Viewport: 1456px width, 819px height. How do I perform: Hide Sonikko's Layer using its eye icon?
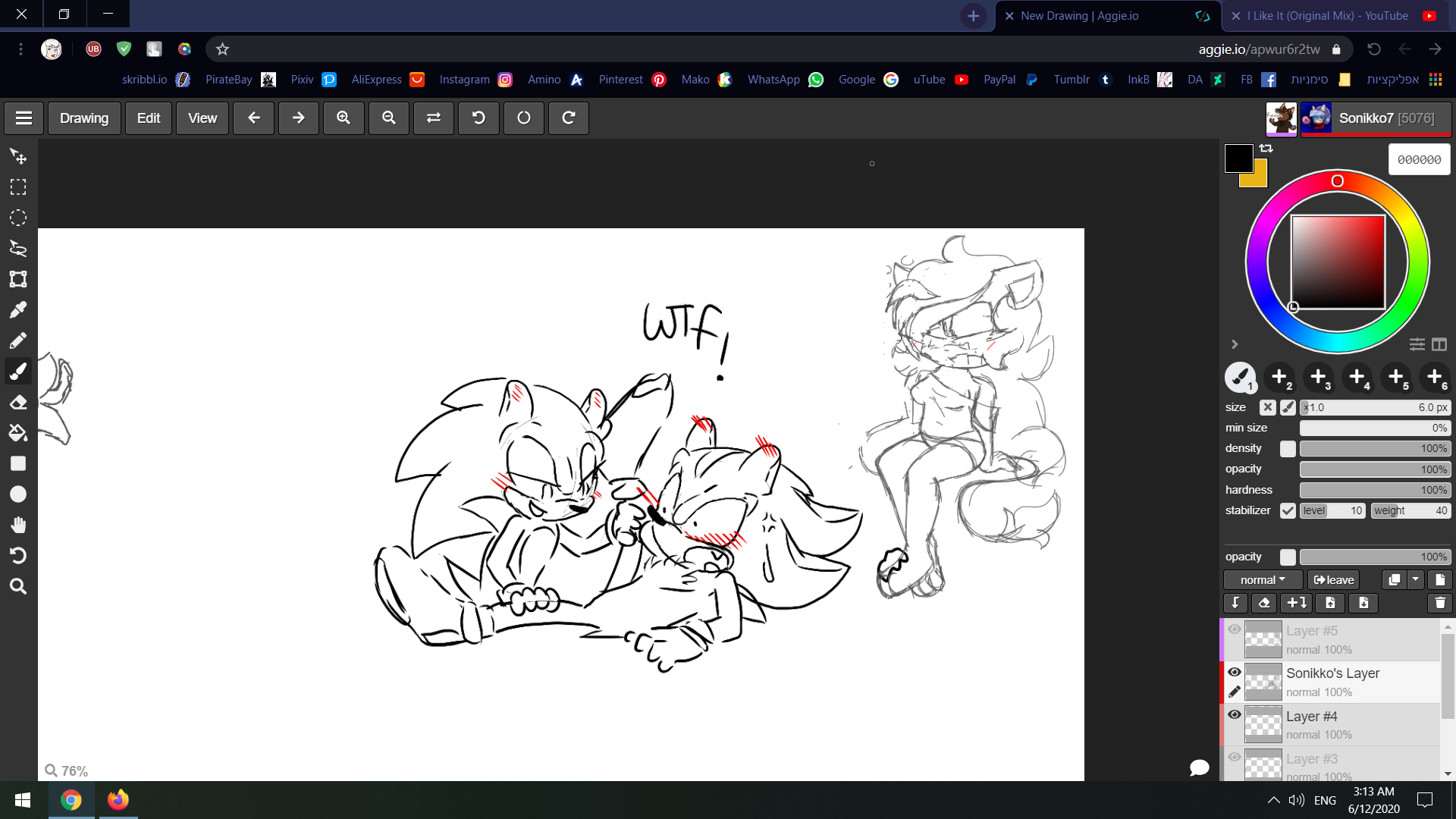coord(1235,672)
